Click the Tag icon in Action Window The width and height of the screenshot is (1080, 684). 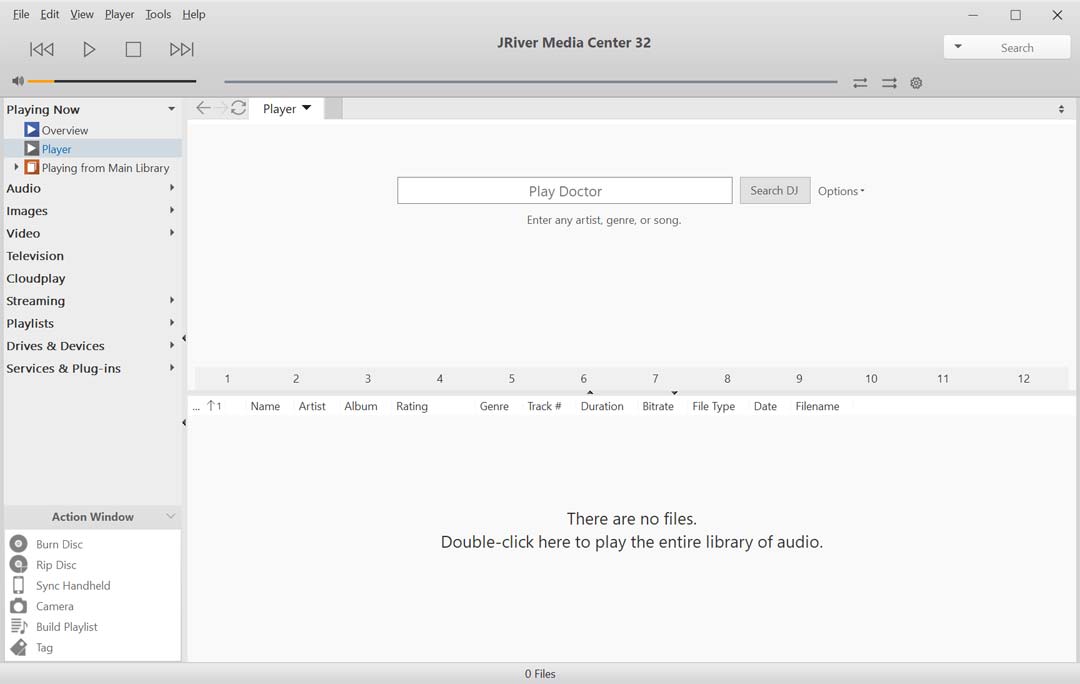click(x=19, y=647)
